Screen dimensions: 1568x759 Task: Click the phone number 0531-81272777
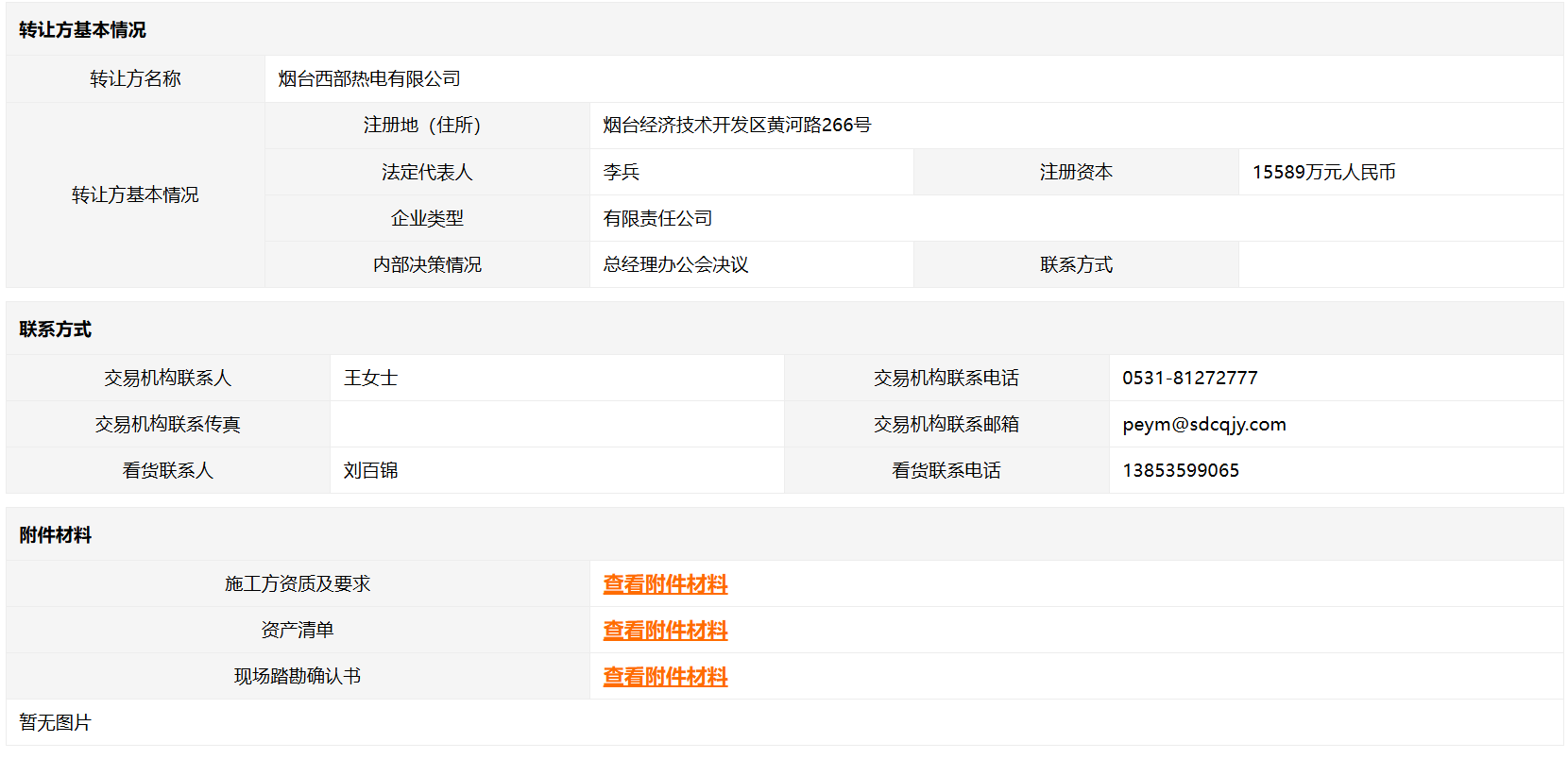tap(1189, 379)
